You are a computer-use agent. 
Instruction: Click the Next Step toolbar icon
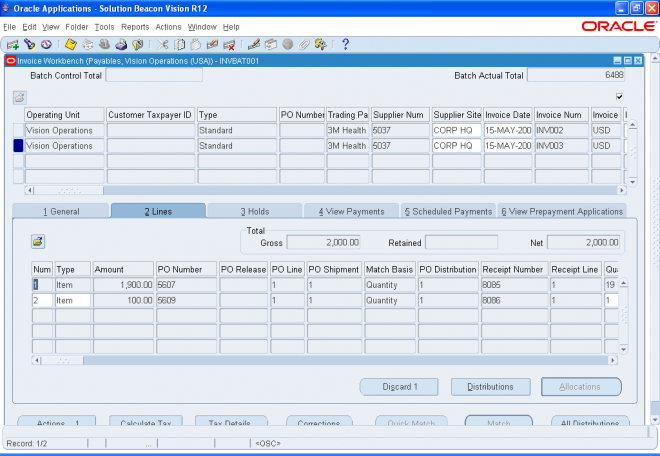point(88,44)
